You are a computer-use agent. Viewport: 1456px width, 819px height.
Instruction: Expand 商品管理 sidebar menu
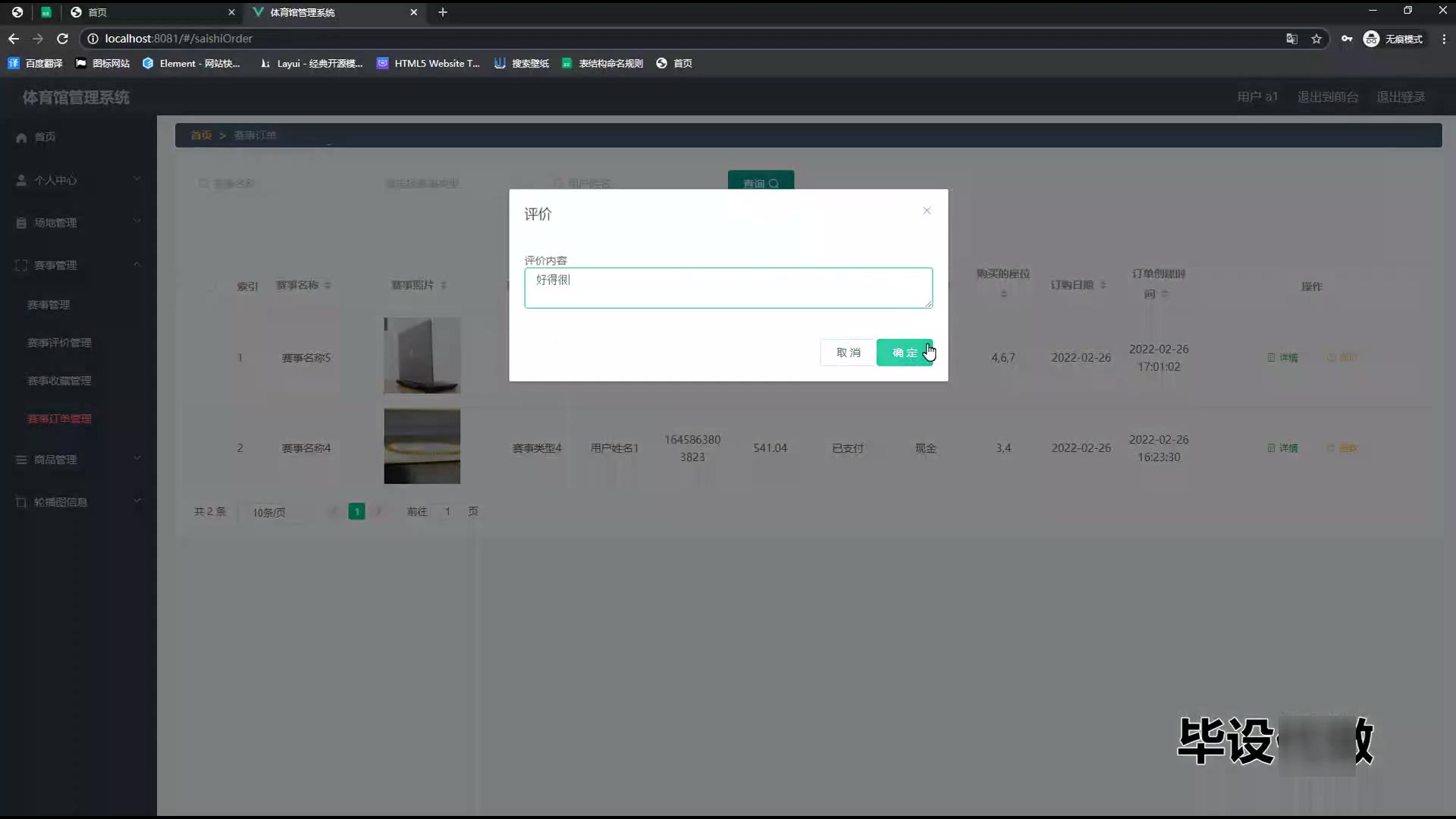[x=78, y=460]
